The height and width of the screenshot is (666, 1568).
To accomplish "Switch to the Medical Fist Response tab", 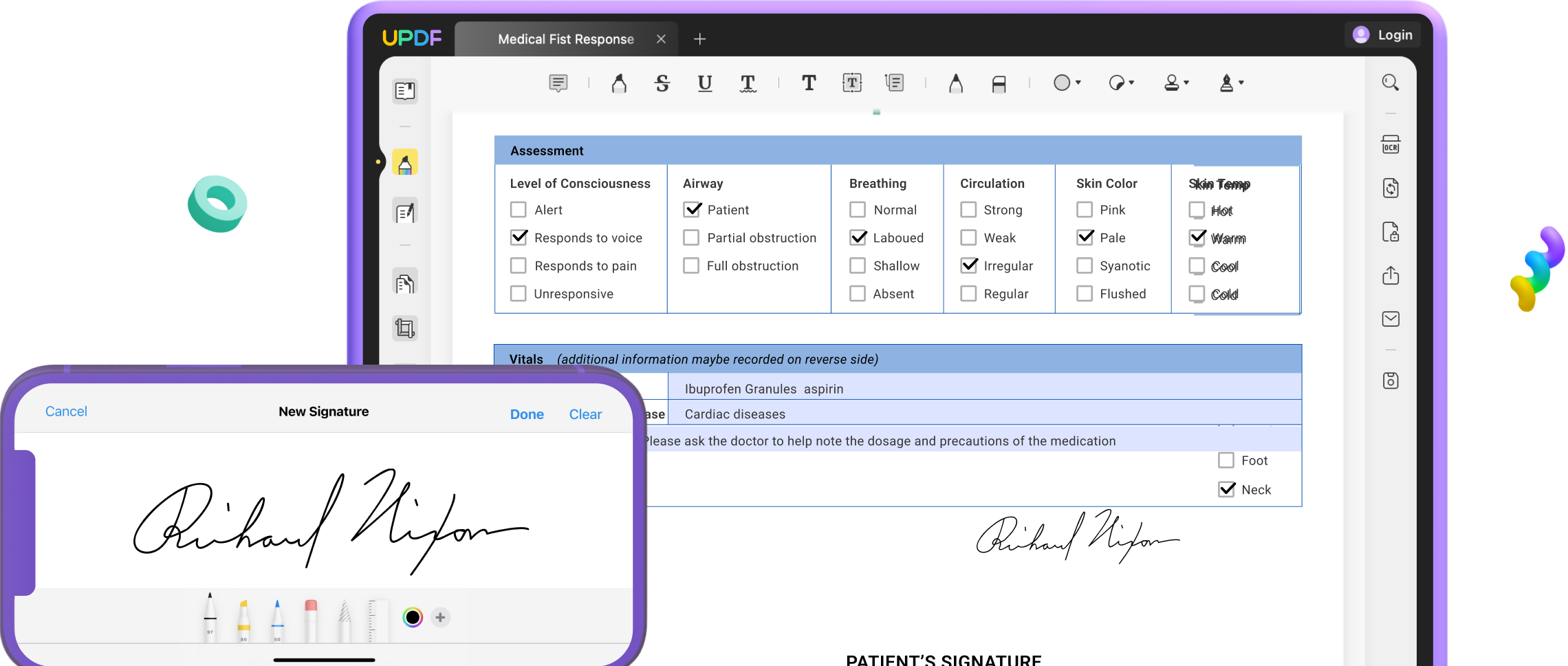I will (566, 39).
